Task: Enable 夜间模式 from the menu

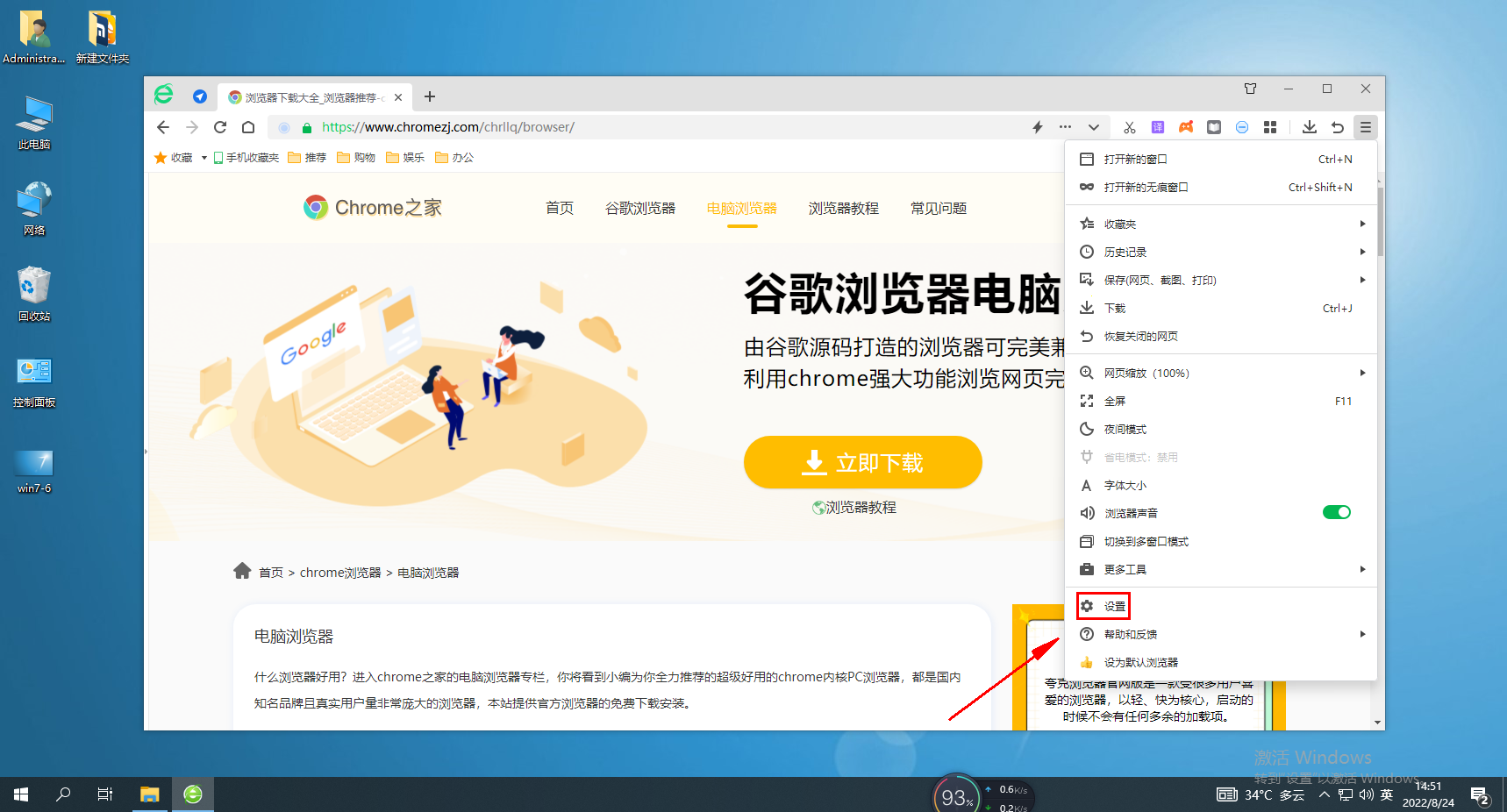Action: 1221,430
